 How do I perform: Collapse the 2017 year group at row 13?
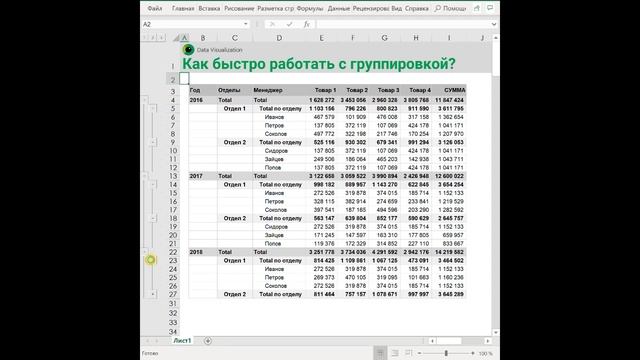pos(144,176)
